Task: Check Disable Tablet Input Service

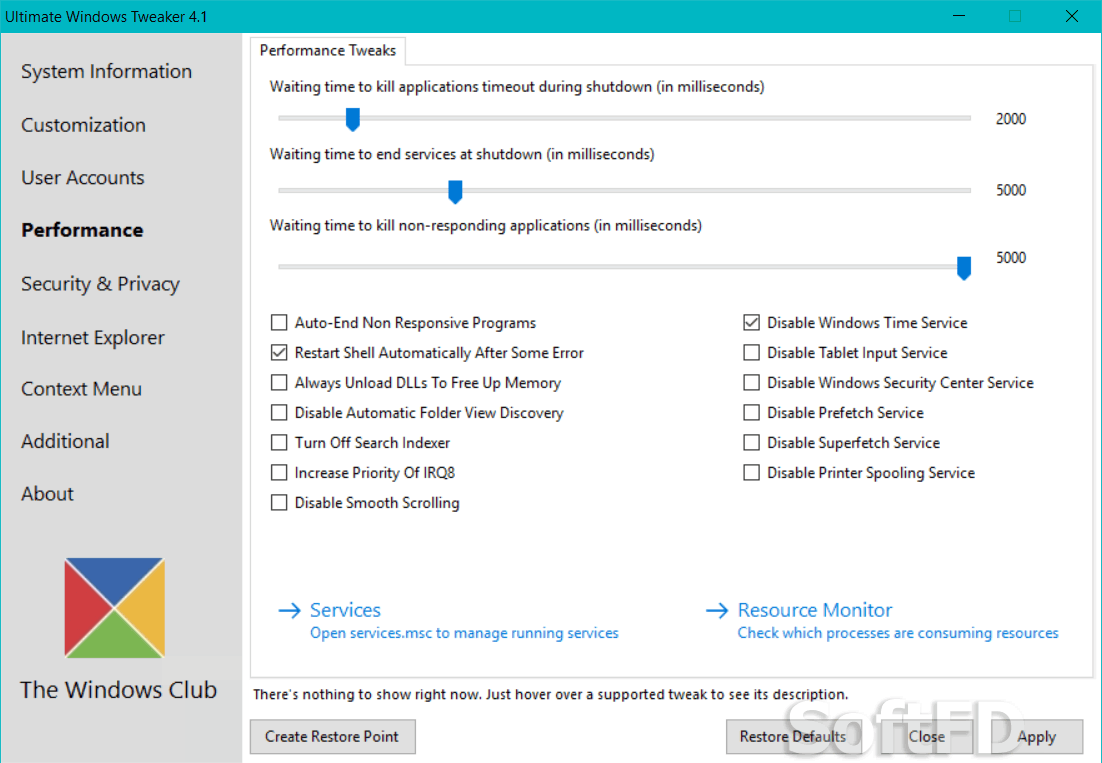Action: pyautogui.click(x=751, y=353)
